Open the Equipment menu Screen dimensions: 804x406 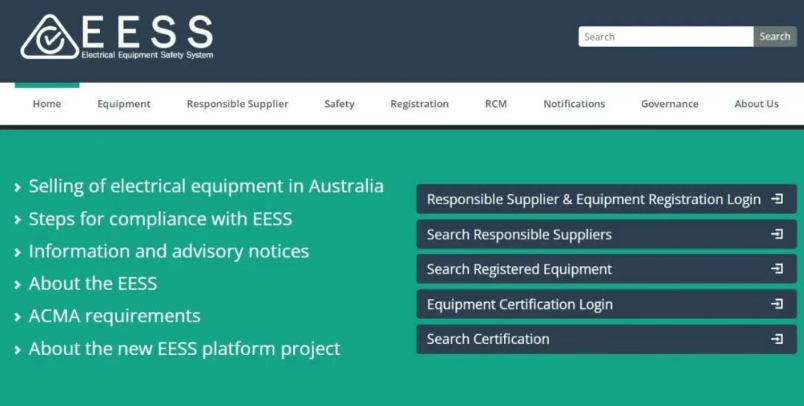(x=124, y=104)
